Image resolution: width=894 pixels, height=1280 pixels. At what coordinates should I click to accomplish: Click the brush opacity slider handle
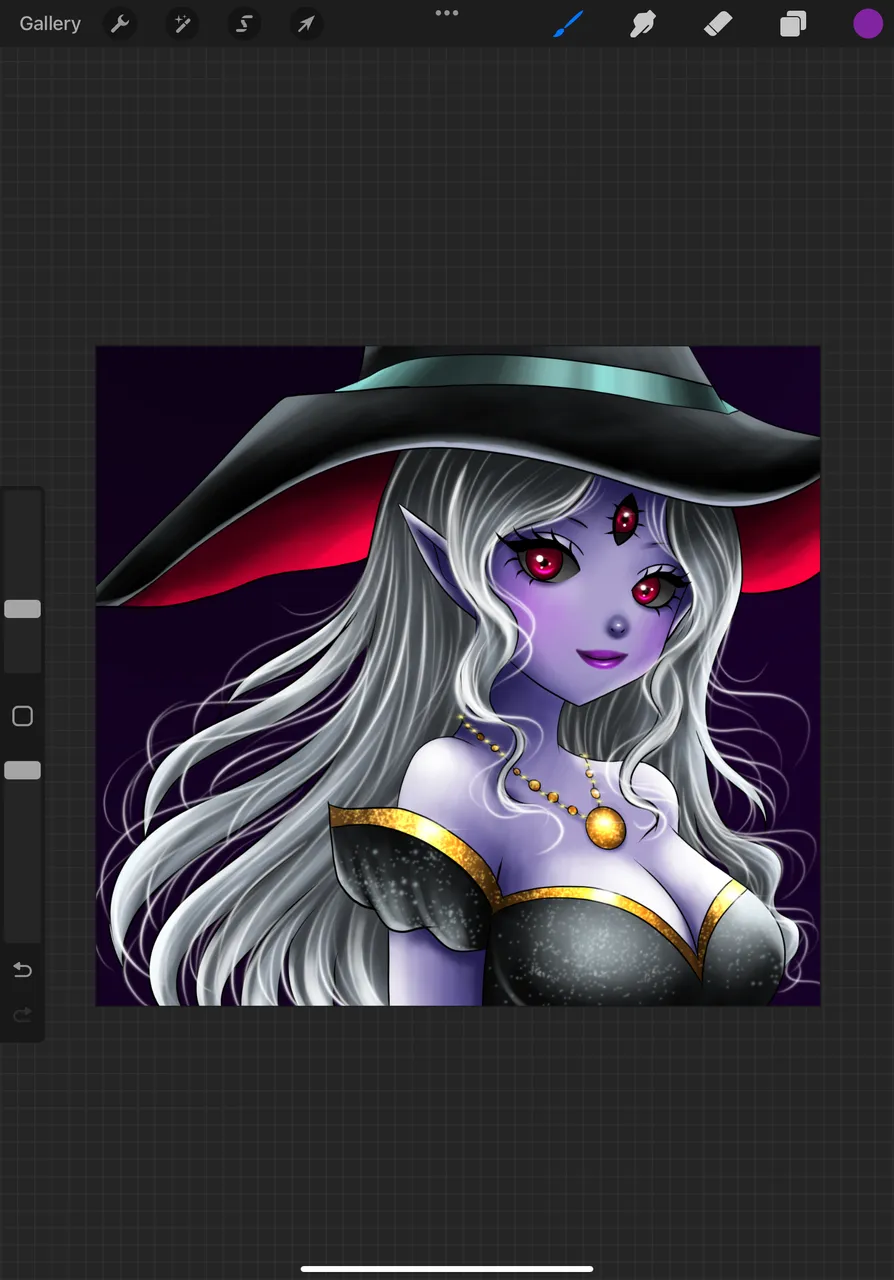(22, 770)
